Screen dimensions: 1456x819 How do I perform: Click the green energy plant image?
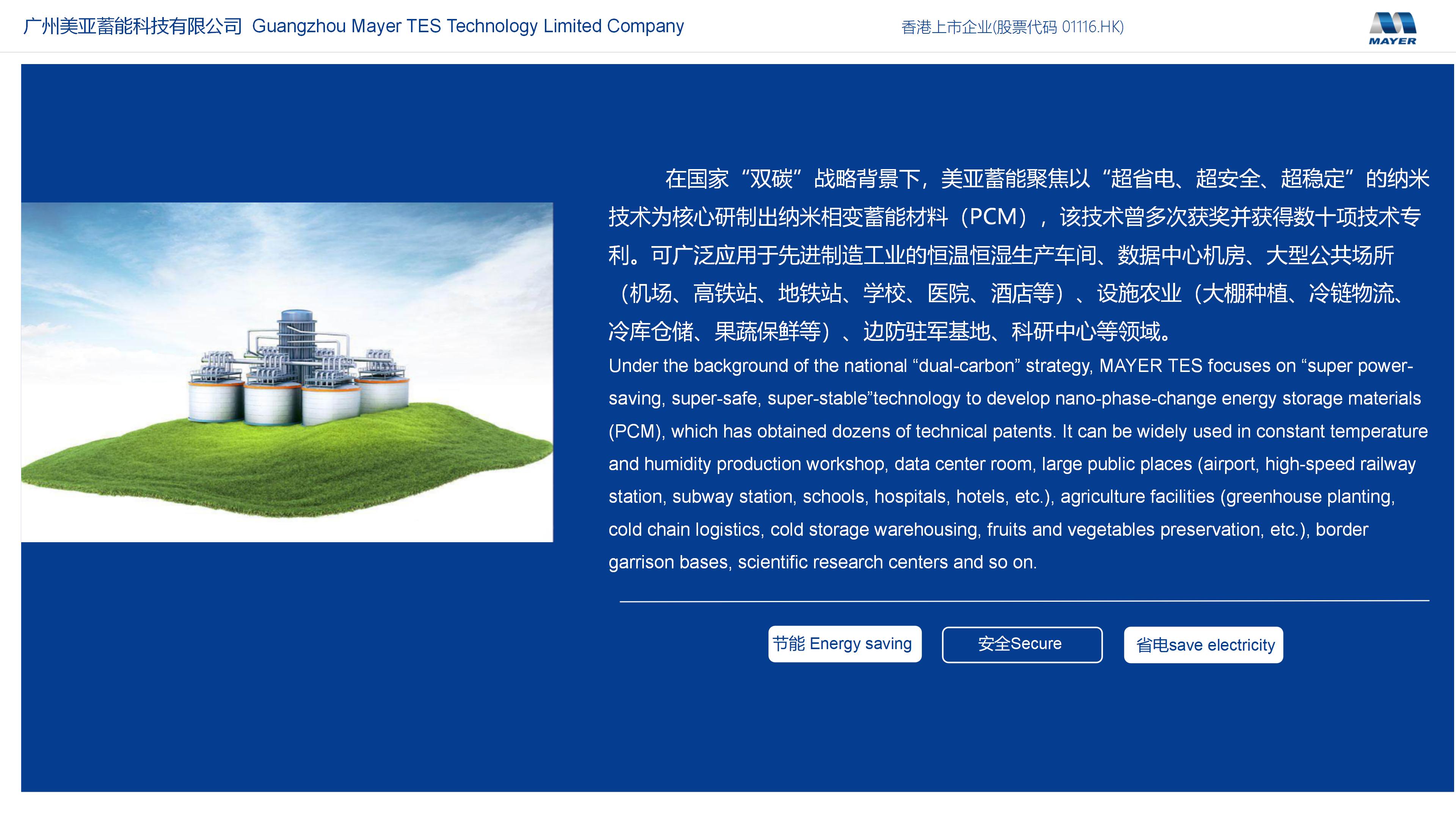(287, 372)
